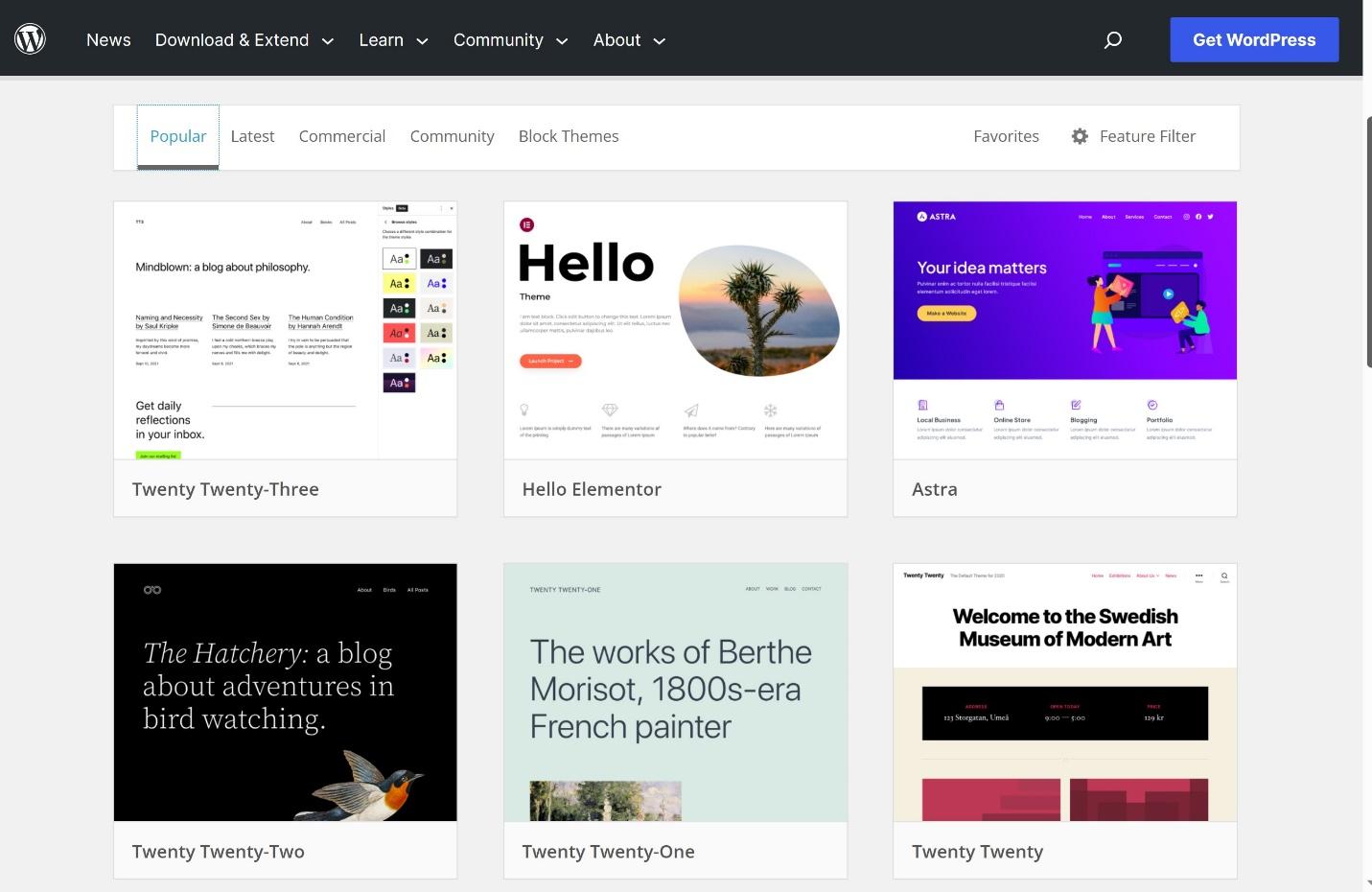The width and height of the screenshot is (1372, 892).
Task: Open the Twenty Twenty-Three theme thumbnail
Action: 286,330
